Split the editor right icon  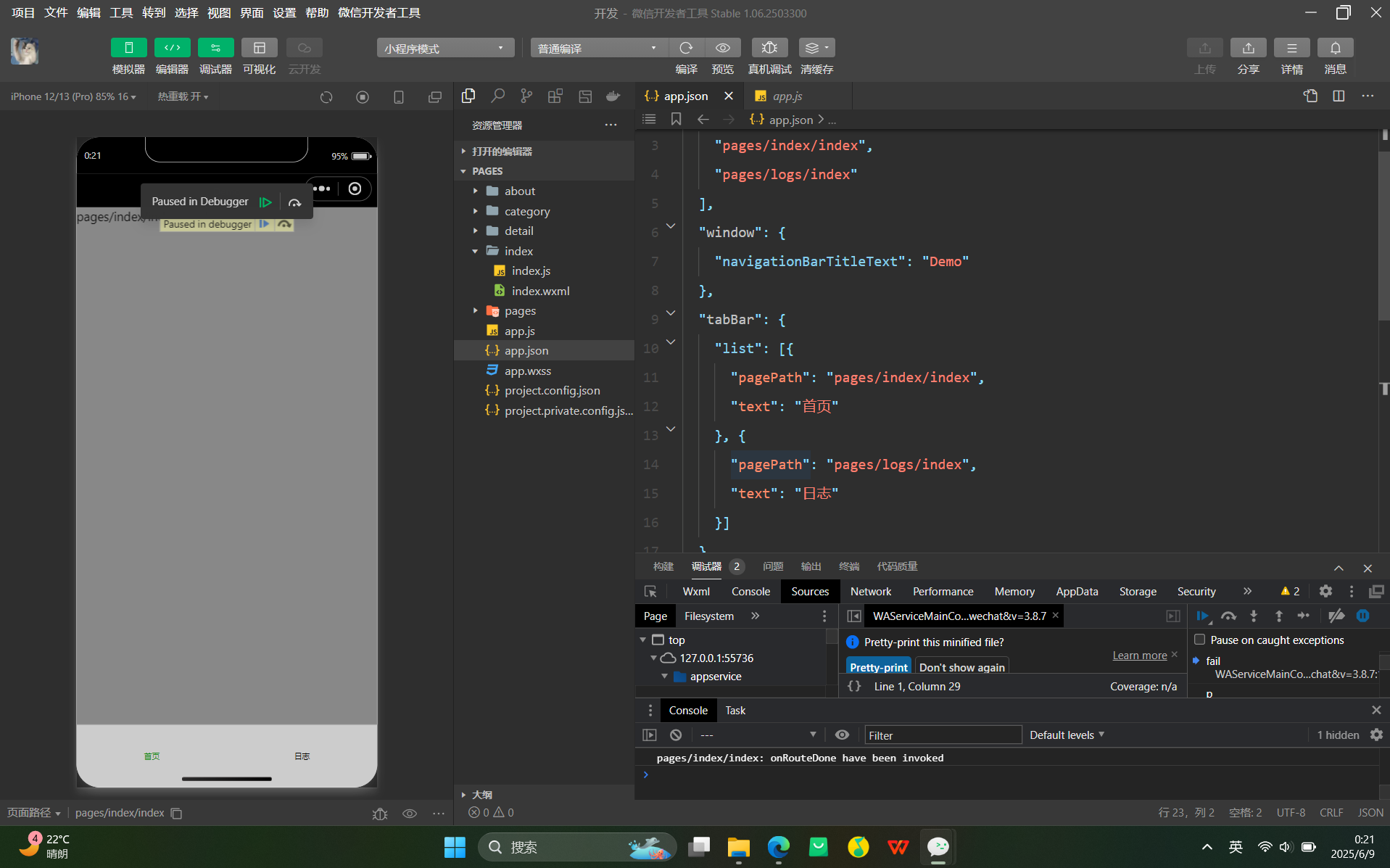(x=1339, y=96)
